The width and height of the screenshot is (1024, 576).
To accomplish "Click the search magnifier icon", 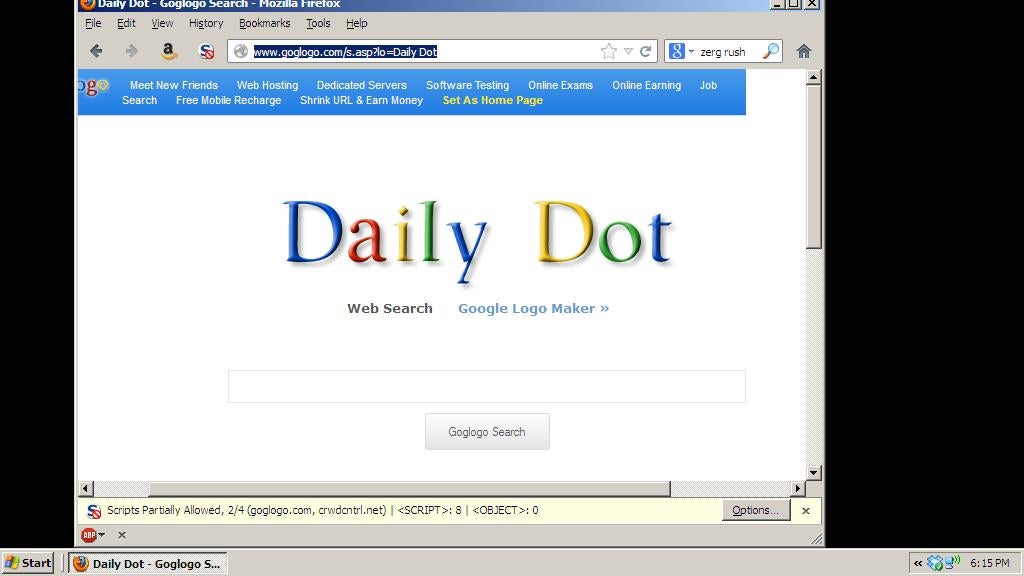I will tap(771, 51).
